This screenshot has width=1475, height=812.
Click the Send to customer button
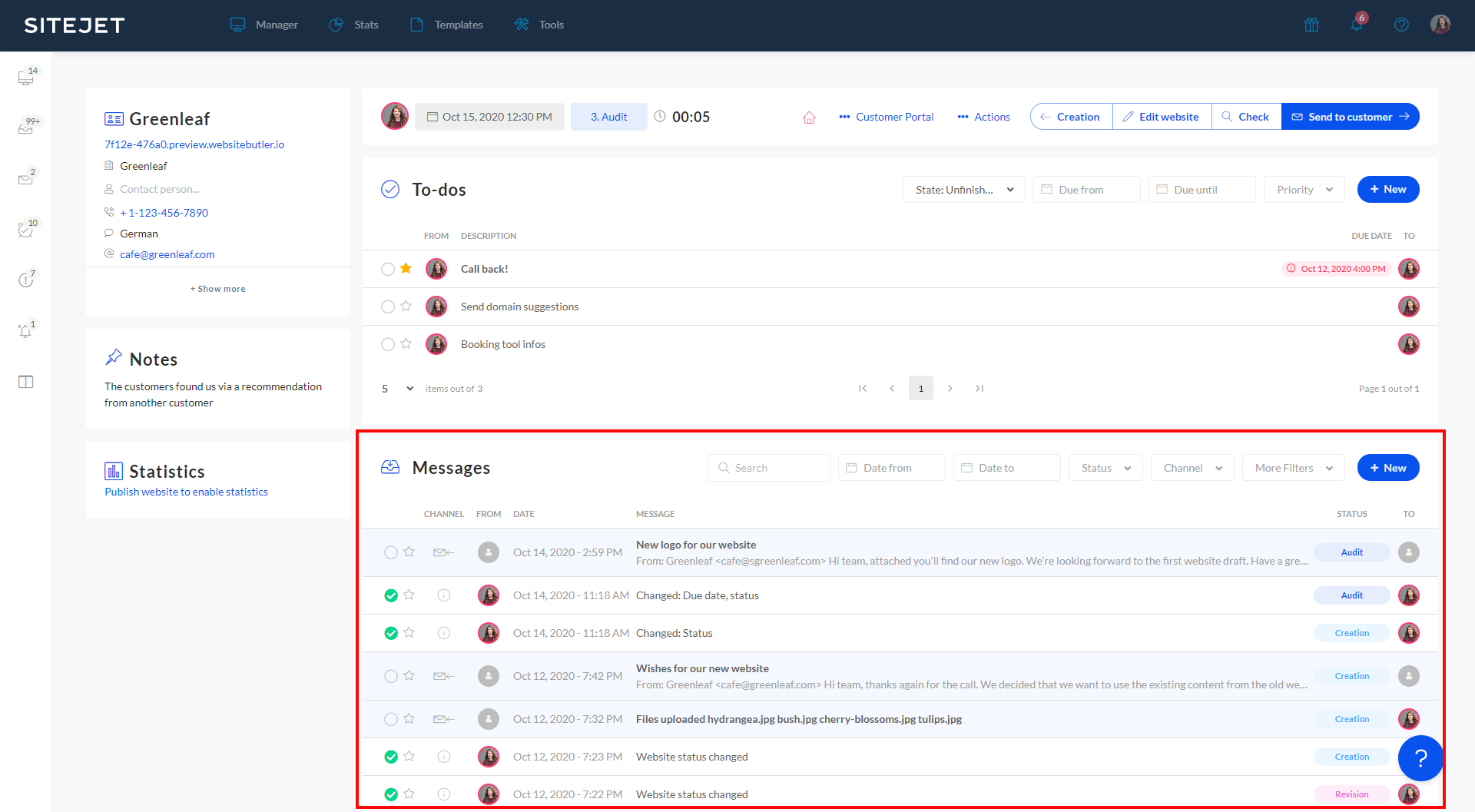tap(1350, 116)
